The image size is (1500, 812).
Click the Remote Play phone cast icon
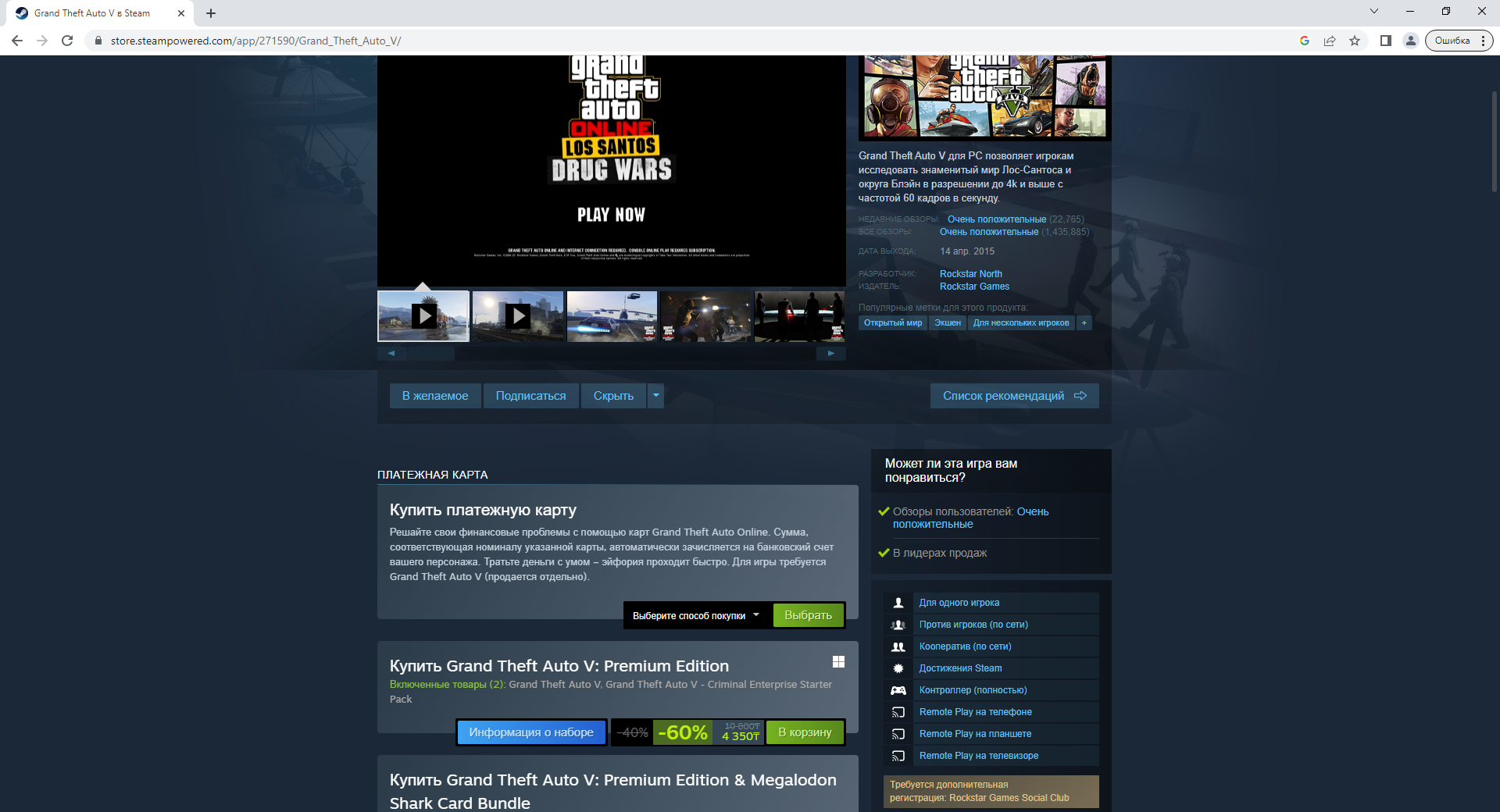[898, 712]
